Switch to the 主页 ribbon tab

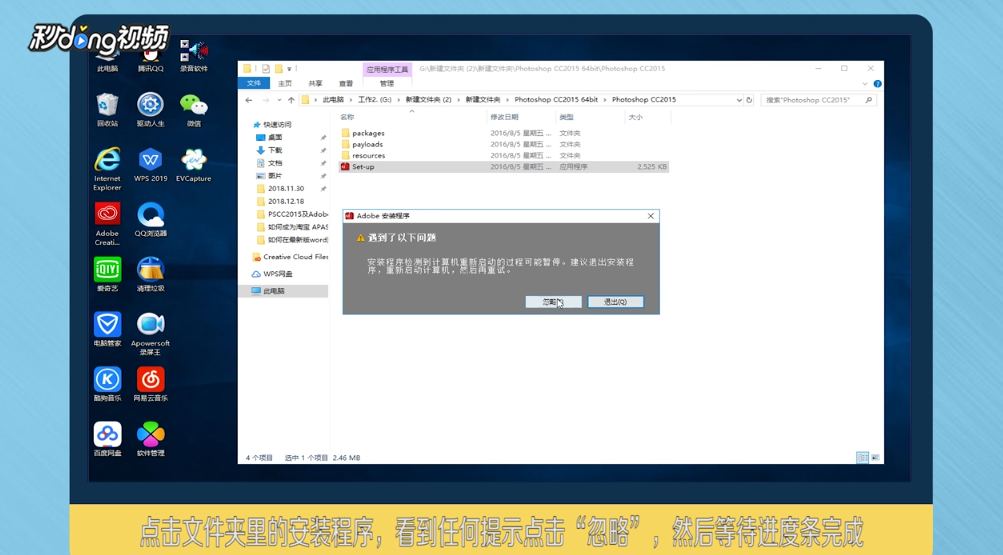pyautogui.click(x=285, y=84)
